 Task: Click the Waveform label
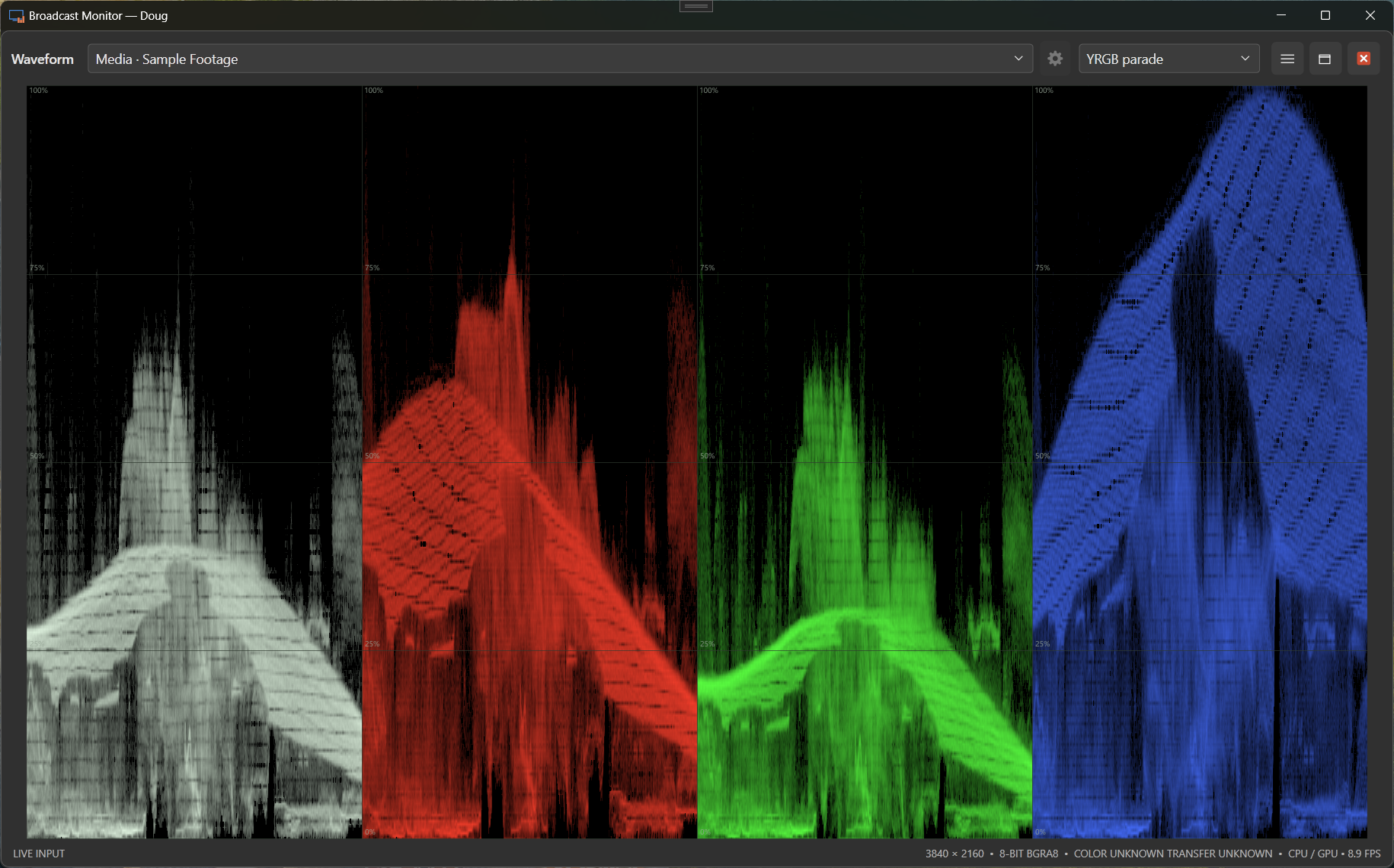pyautogui.click(x=43, y=59)
